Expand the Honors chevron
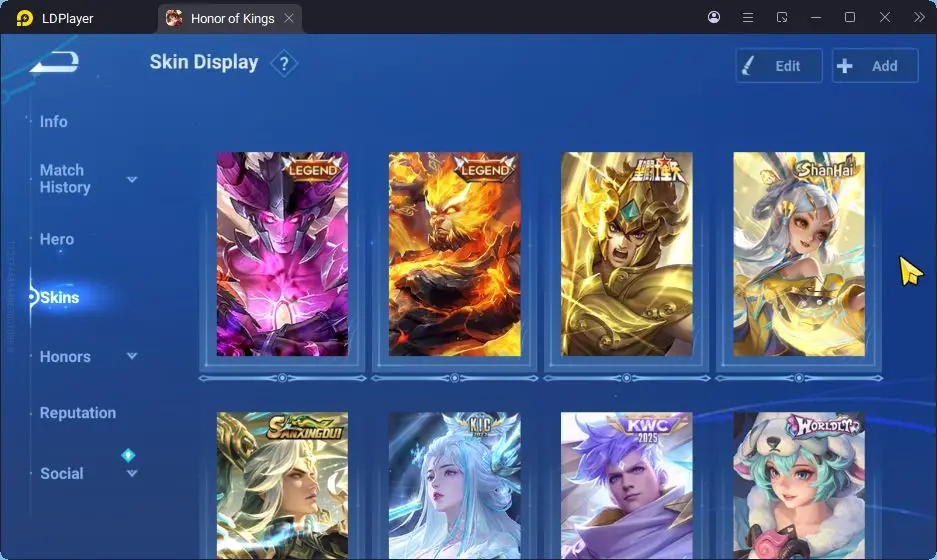 tap(132, 356)
